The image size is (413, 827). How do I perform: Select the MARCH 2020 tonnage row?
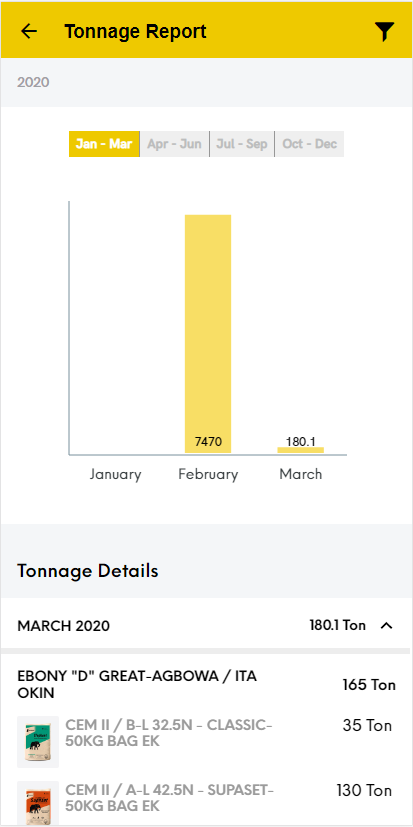(206, 626)
